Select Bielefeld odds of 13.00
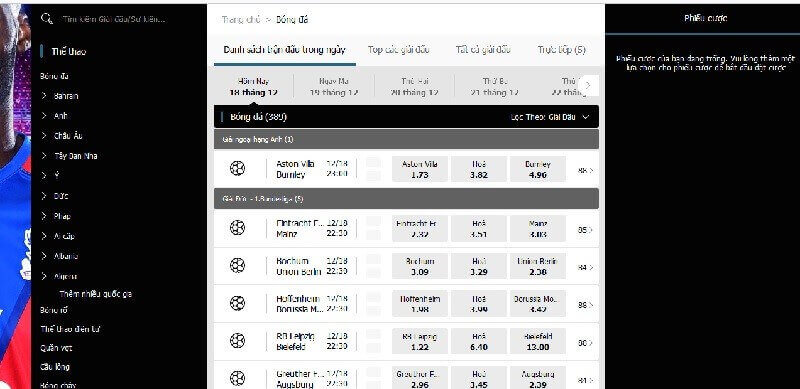 click(538, 342)
